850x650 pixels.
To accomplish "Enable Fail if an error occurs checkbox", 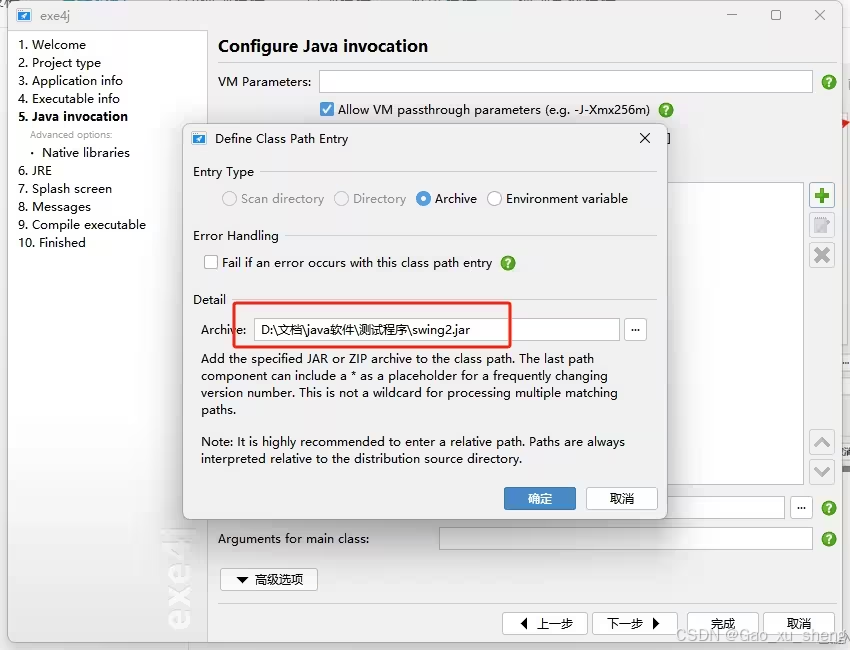I will 211,262.
